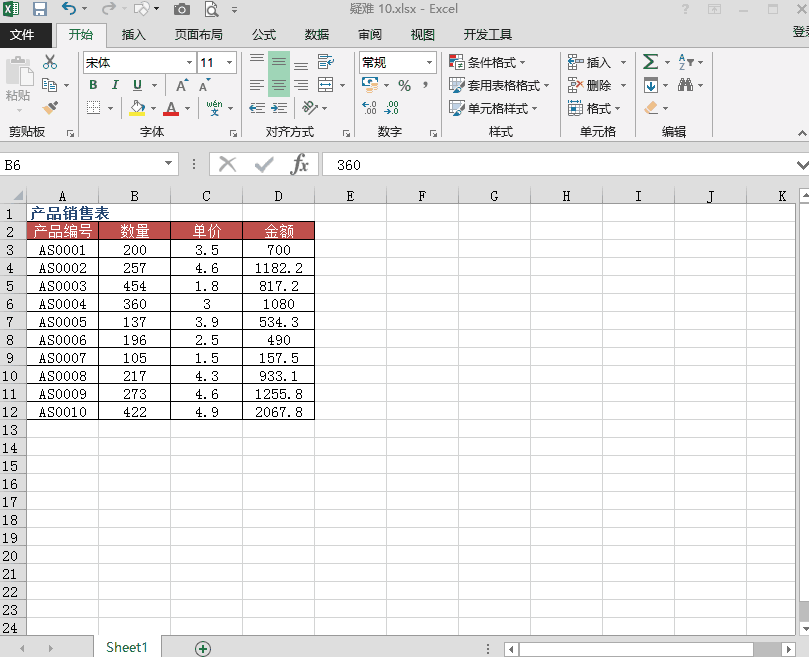Click the Select All corner triangle
This screenshot has height=657, width=809.
click(18, 196)
